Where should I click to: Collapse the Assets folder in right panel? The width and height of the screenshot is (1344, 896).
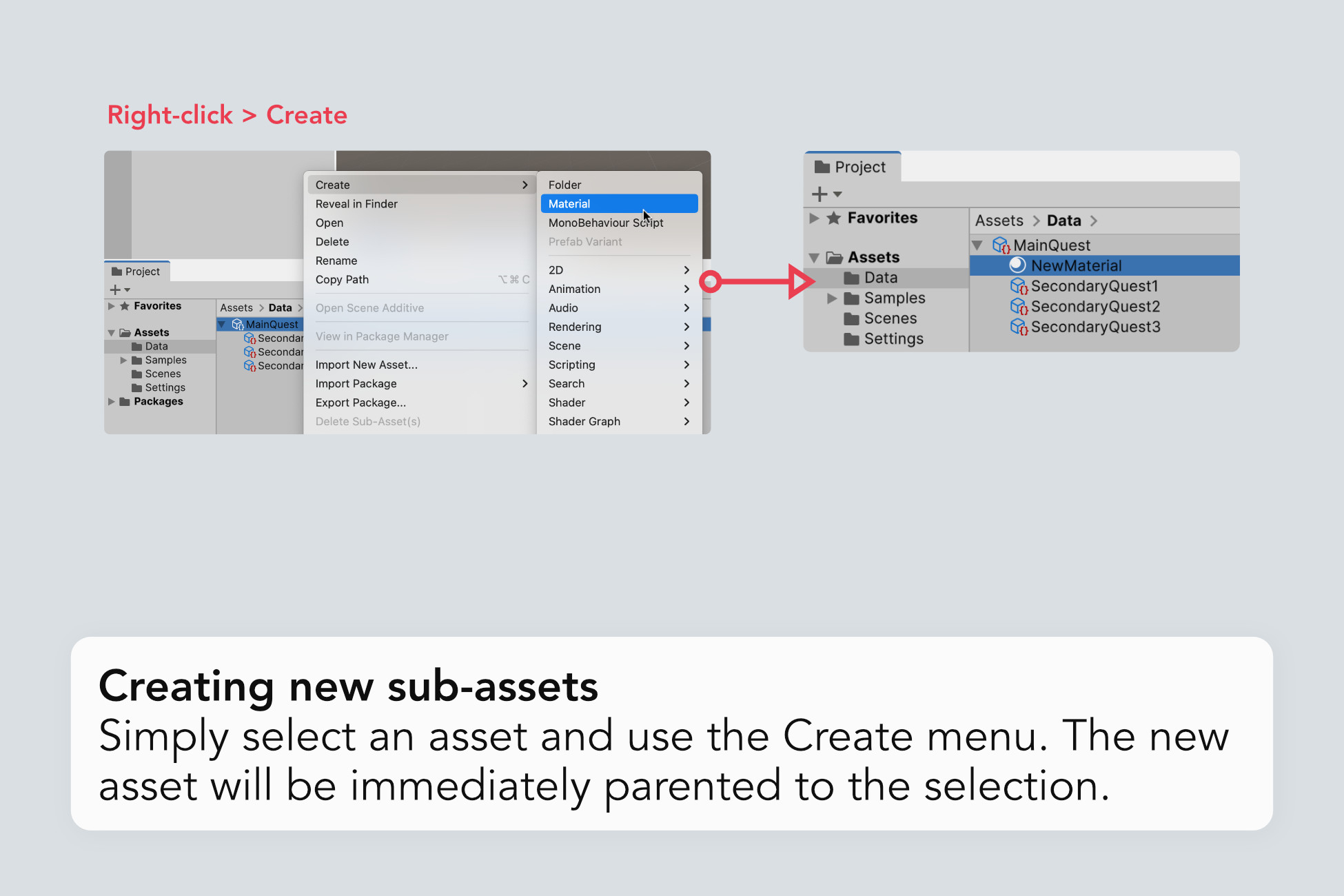coord(814,258)
